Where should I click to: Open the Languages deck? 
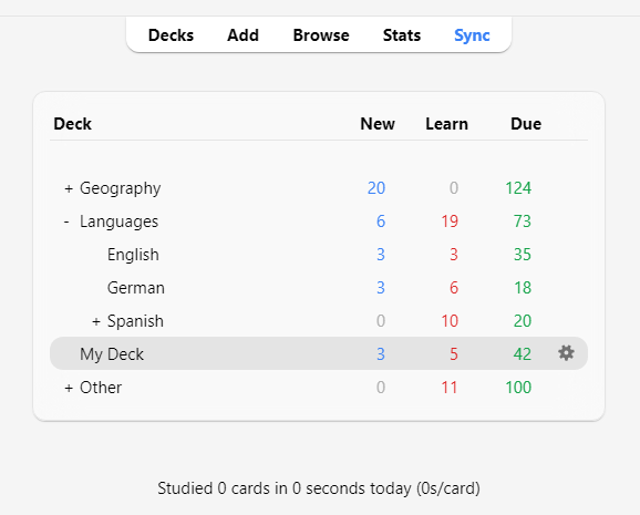[119, 222]
